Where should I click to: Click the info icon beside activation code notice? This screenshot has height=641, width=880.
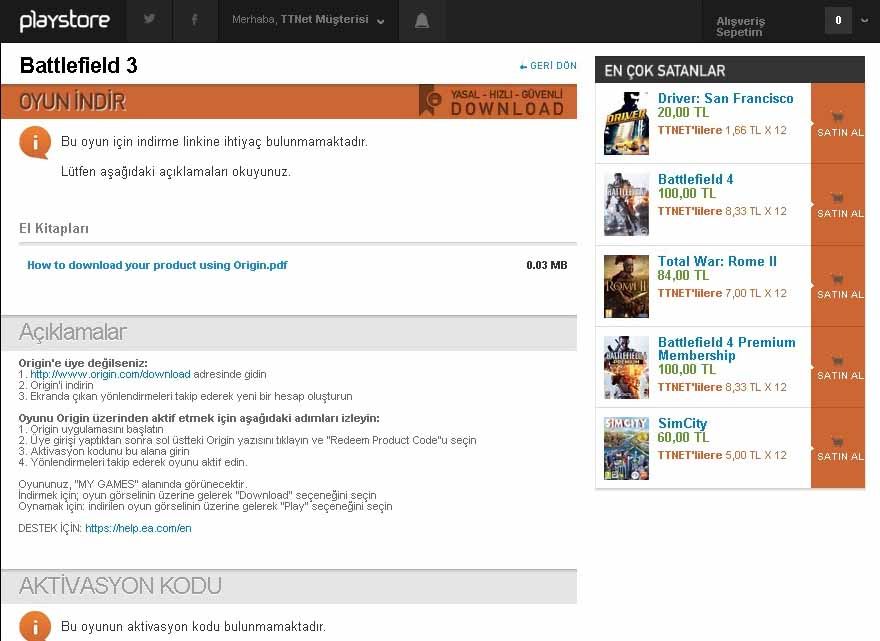[35, 626]
